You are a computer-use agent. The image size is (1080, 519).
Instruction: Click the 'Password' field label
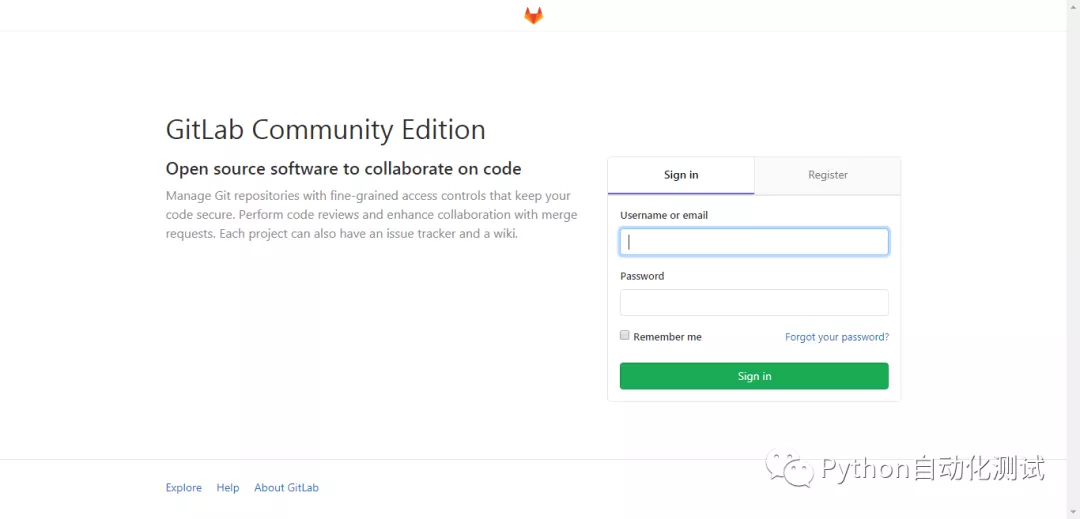[642, 276]
